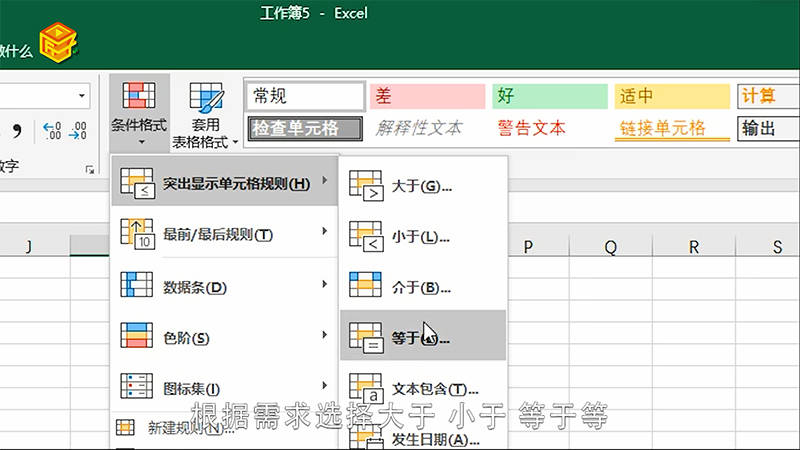Image resolution: width=800 pixels, height=450 pixels.
Task: Apply the 差 bad cell style
Action: (426, 96)
